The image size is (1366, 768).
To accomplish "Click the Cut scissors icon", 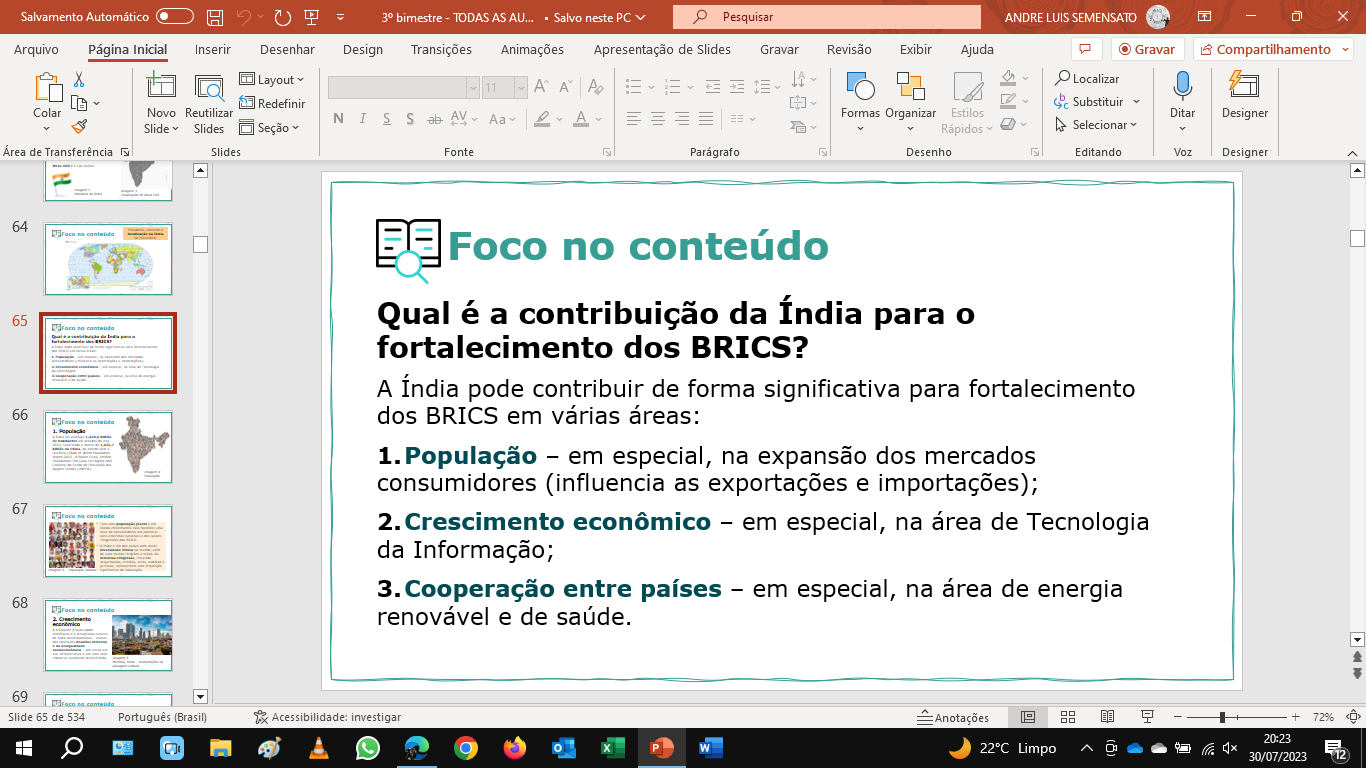I will 79,80.
